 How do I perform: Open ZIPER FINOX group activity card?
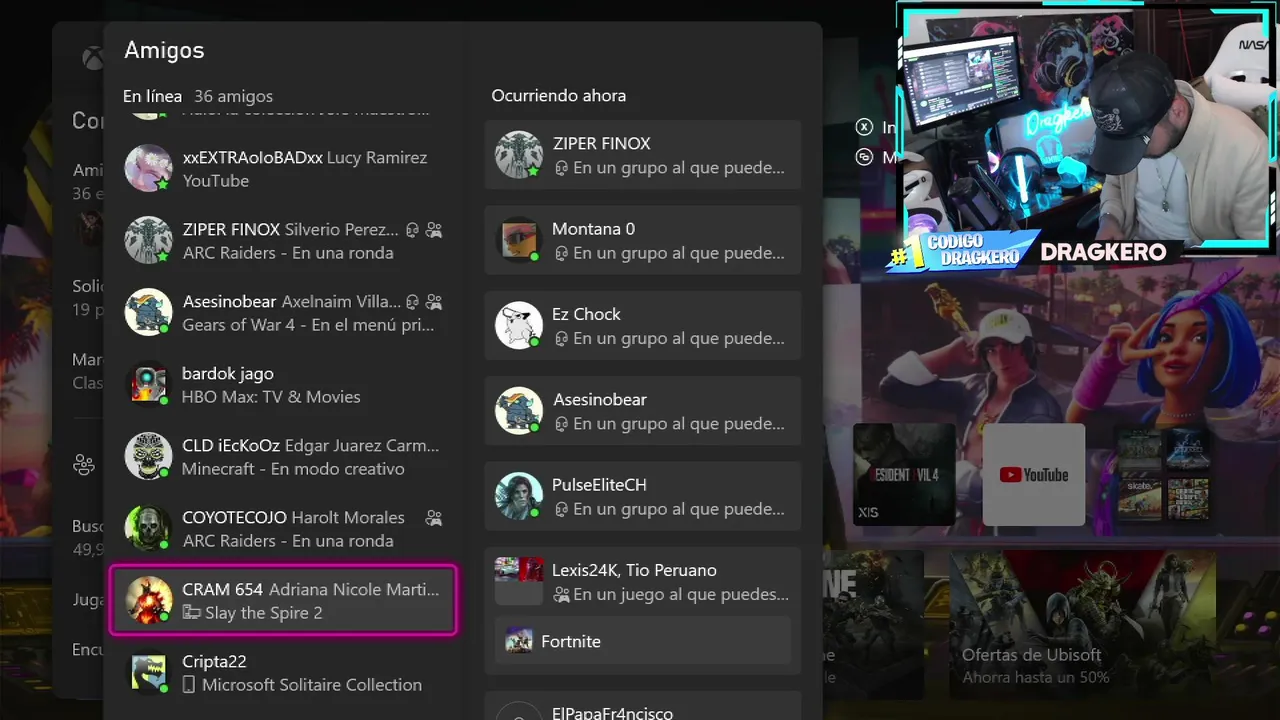643,155
